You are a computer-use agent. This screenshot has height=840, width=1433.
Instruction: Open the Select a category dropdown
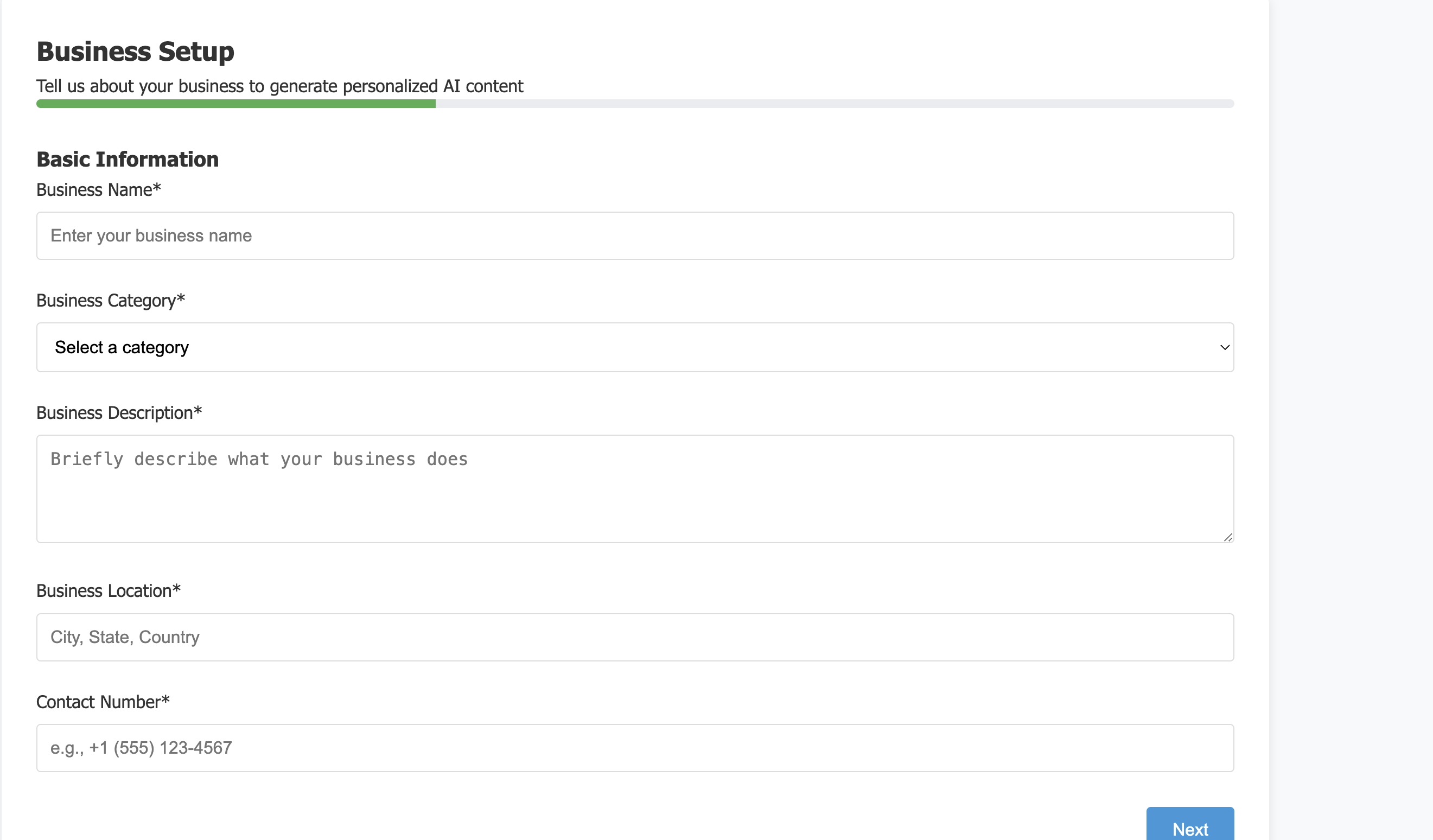click(x=626, y=347)
